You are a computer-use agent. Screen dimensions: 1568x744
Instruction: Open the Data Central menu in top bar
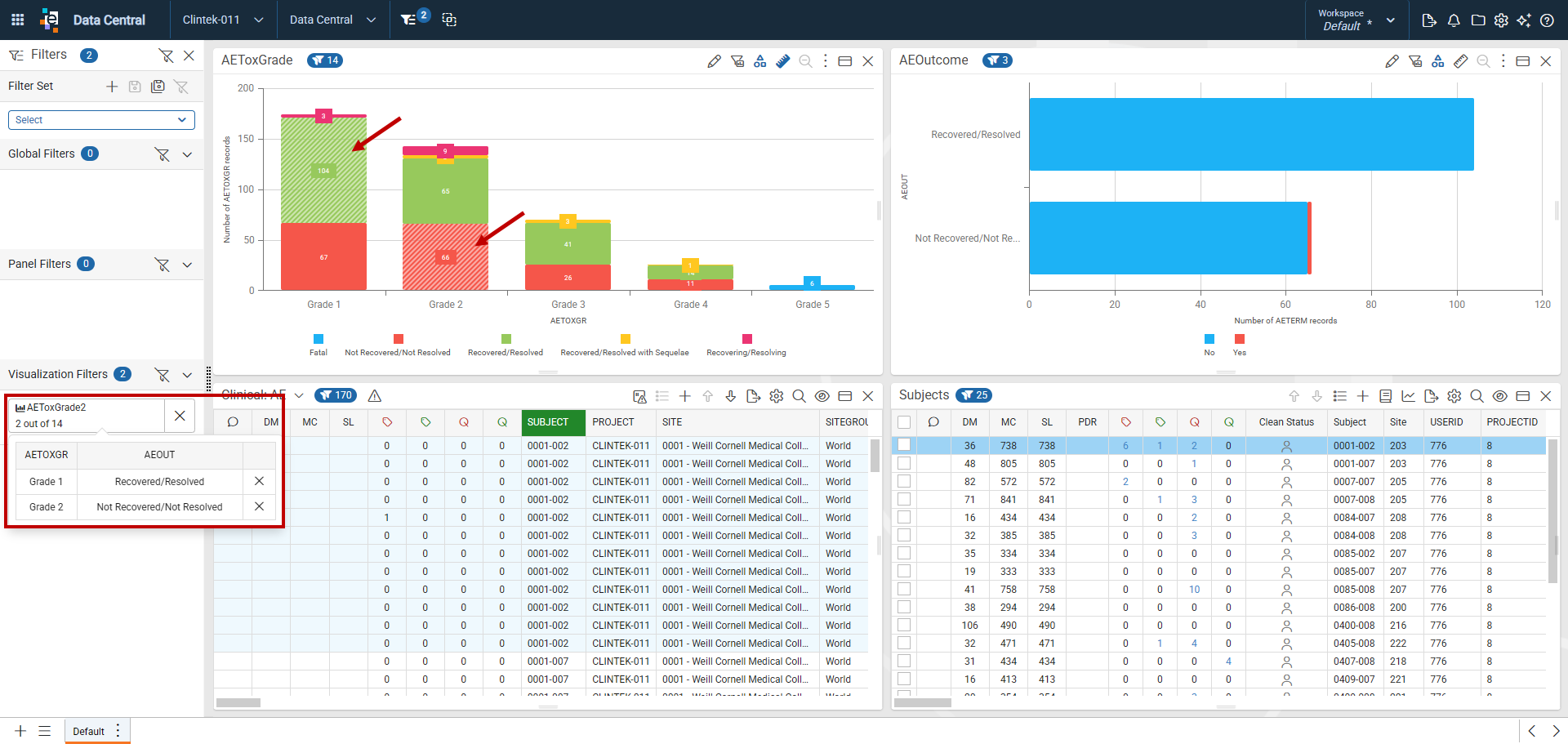point(332,20)
